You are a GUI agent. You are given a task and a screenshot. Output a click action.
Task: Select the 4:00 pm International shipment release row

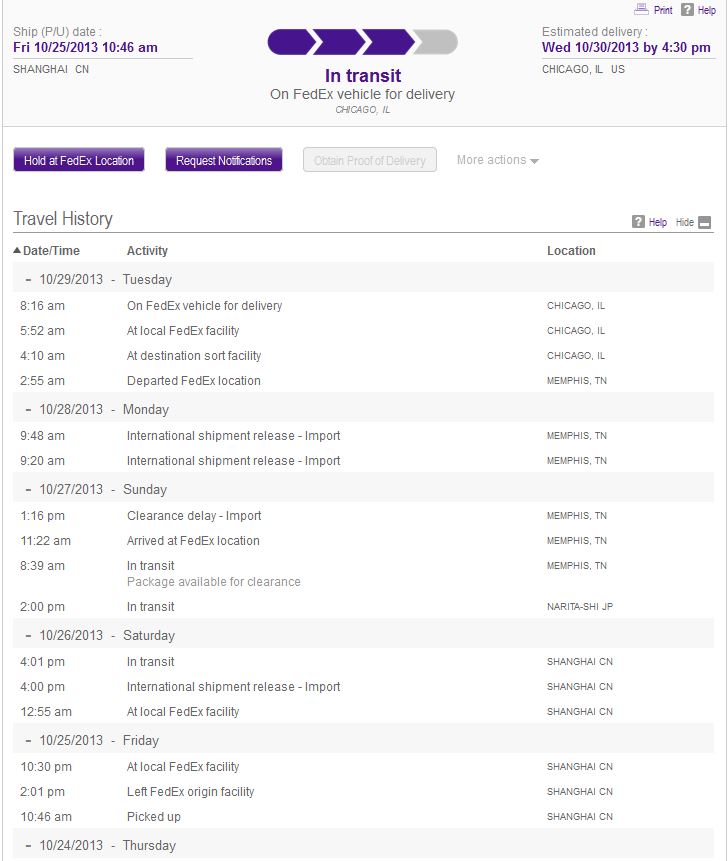[x=363, y=687]
